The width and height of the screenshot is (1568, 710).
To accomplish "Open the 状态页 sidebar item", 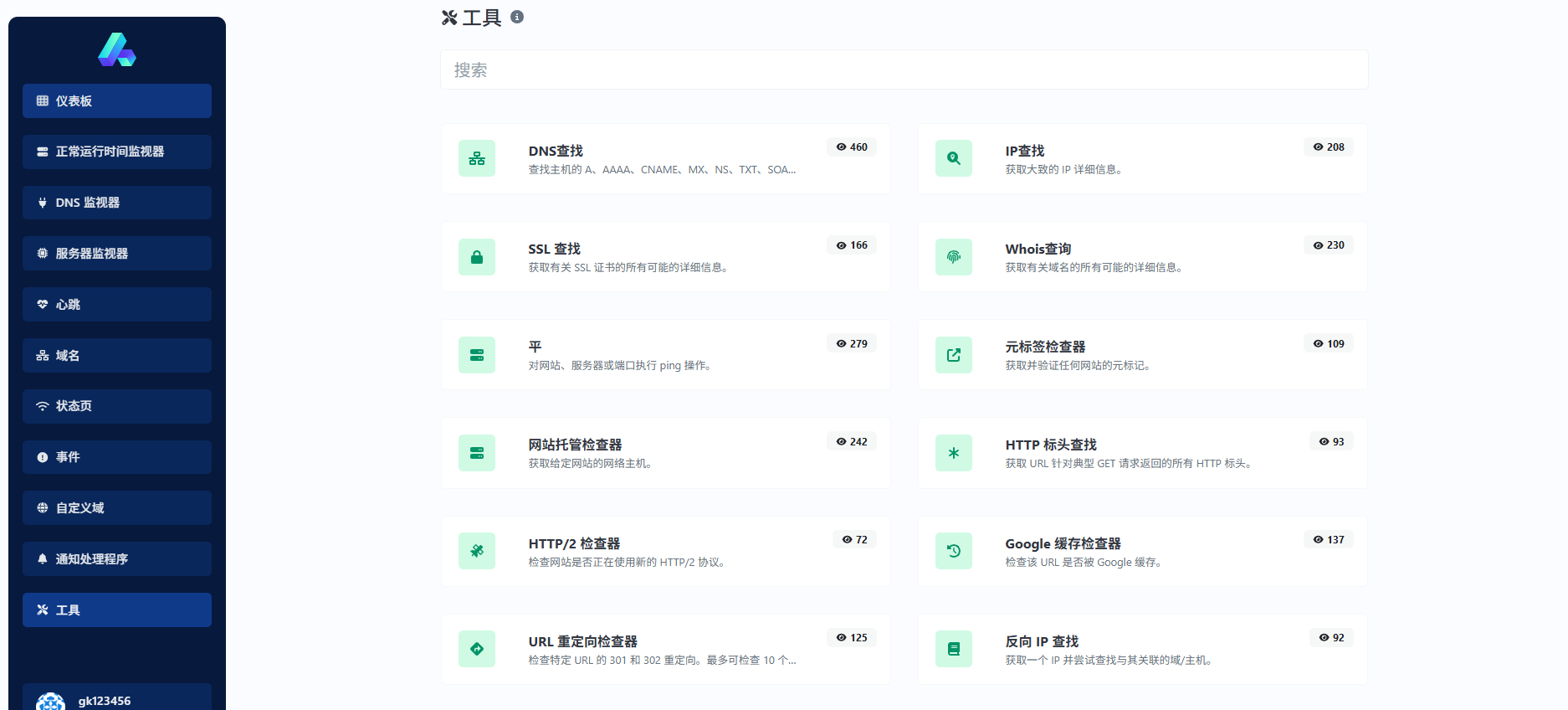I will tap(117, 406).
